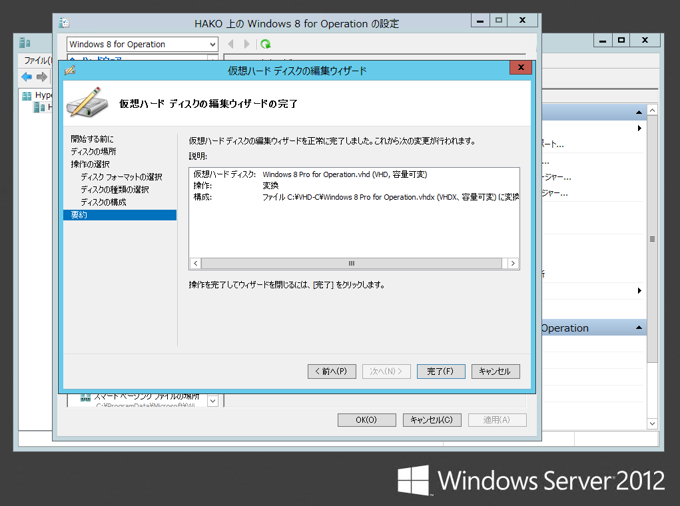This screenshot has height=506, width=680.
Task: Select the highlighted 要約 wizard step
Action: (x=120, y=215)
